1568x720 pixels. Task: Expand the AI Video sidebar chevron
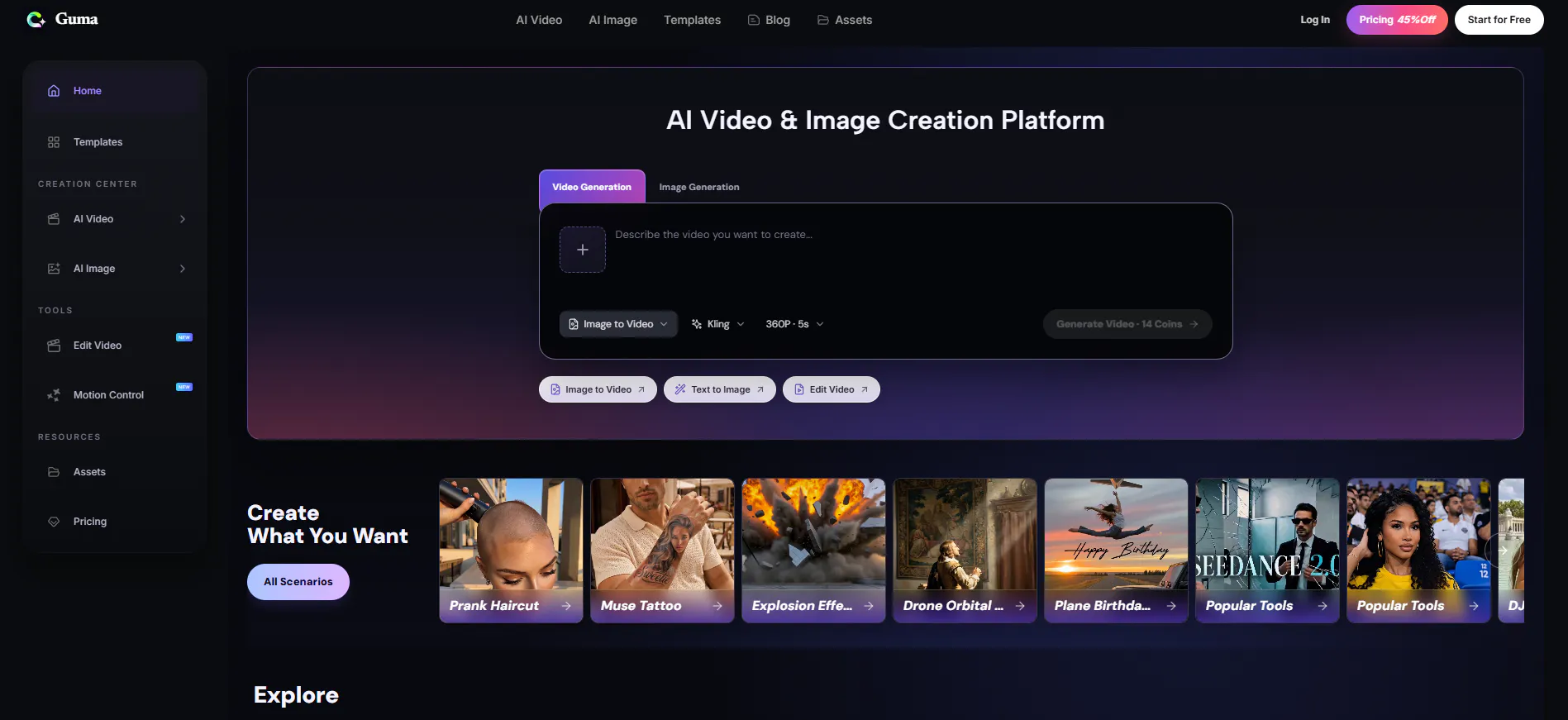click(183, 219)
